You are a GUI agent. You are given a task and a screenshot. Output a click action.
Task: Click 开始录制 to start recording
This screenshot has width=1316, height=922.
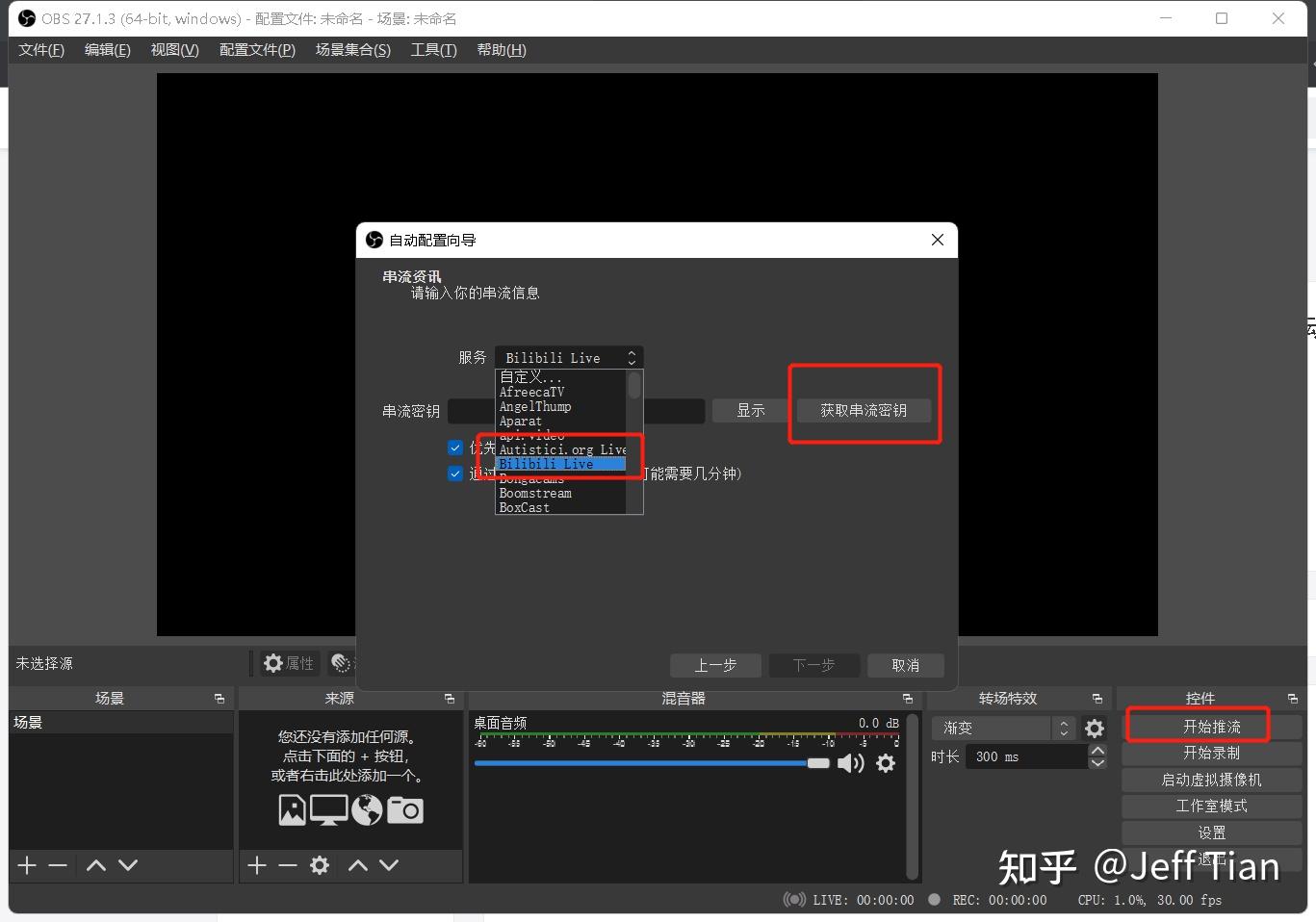1211,753
